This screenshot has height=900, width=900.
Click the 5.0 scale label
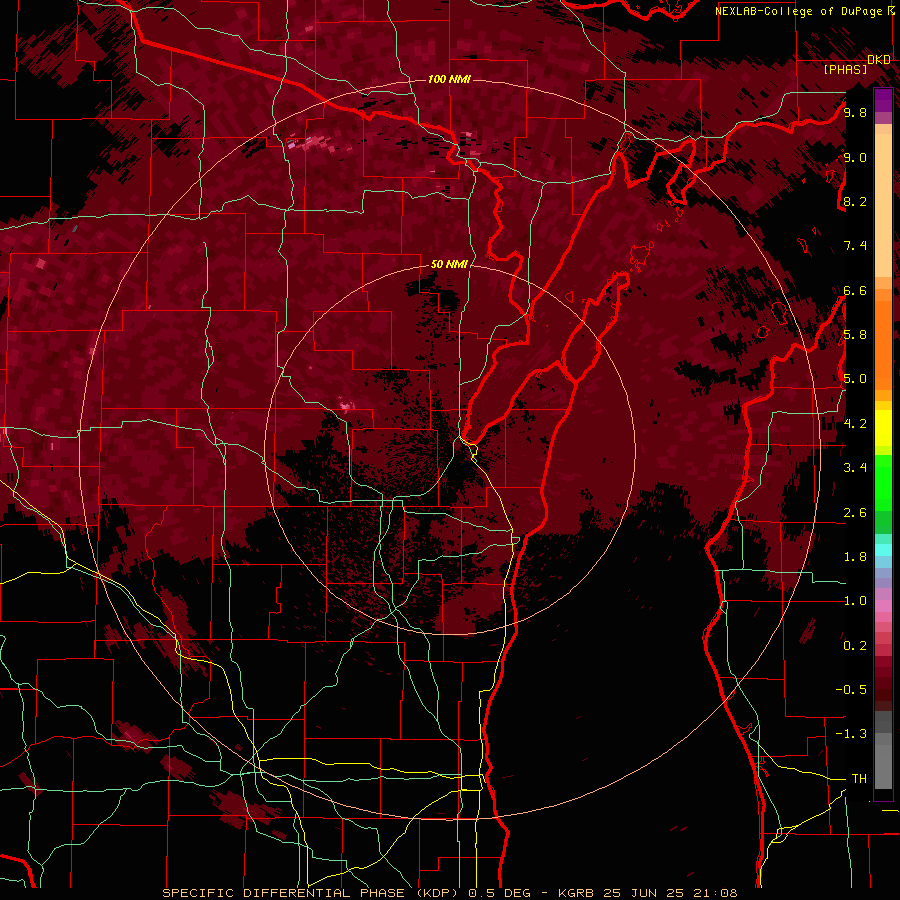click(x=855, y=379)
